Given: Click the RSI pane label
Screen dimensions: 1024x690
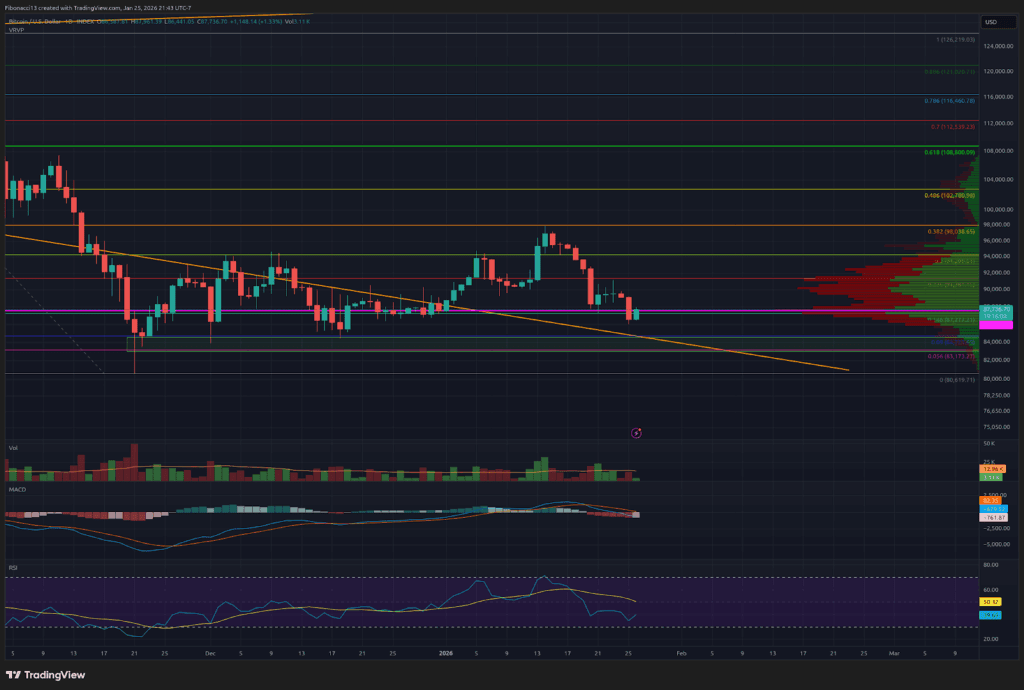Looking at the screenshot, I should (13, 567).
